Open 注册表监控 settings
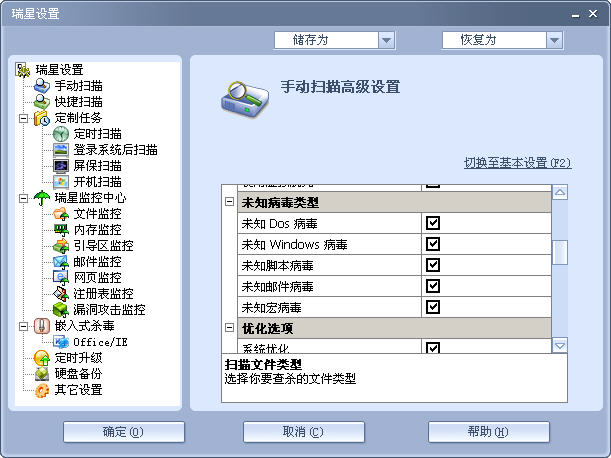611x458 pixels. pyautogui.click(x=103, y=294)
